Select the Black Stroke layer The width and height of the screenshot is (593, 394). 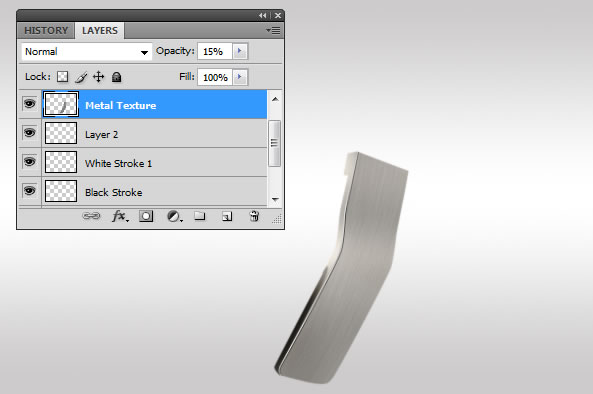pyautogui.click(x=154, y=192)
